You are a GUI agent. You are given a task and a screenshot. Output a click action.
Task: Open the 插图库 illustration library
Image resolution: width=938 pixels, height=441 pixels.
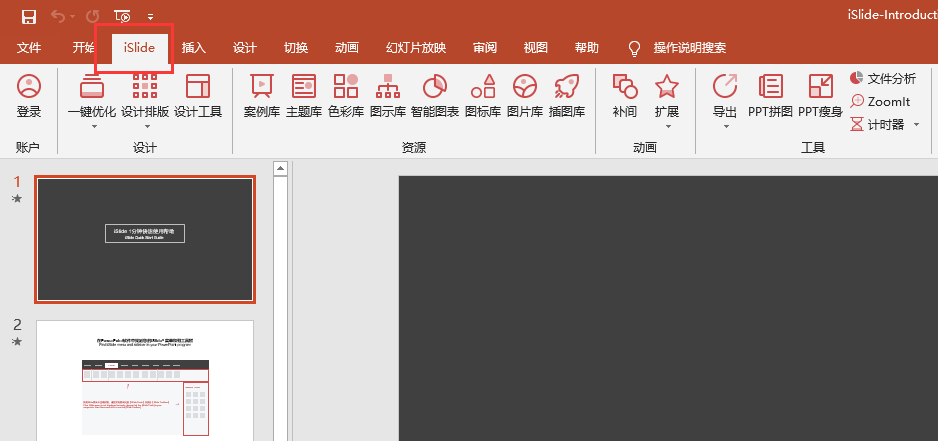click(x=566, y=95)
